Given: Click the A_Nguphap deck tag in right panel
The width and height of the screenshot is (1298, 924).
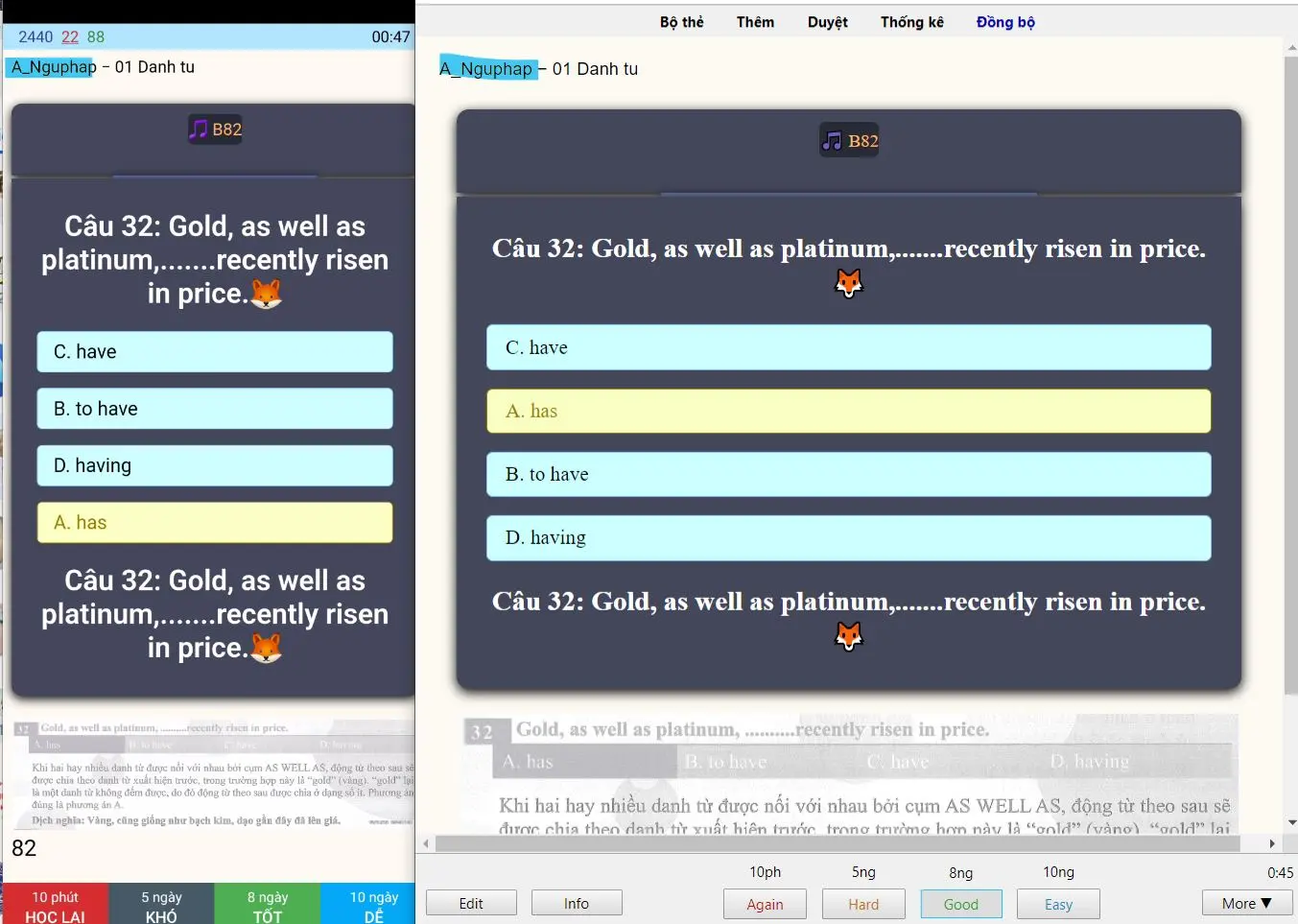Looking at the screenshot, I should (486, 68).
